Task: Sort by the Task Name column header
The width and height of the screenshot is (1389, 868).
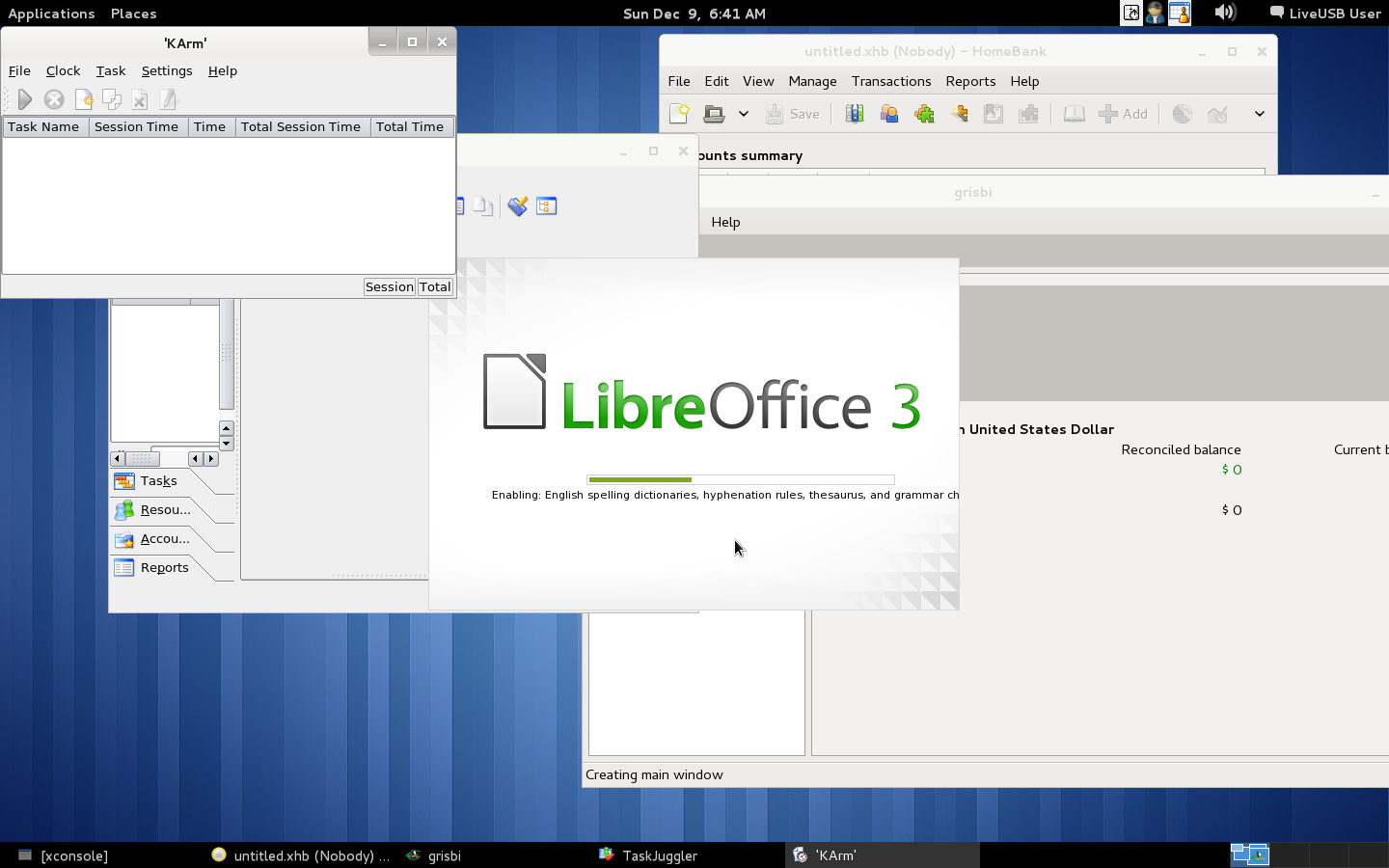Action: pos(45,127)
